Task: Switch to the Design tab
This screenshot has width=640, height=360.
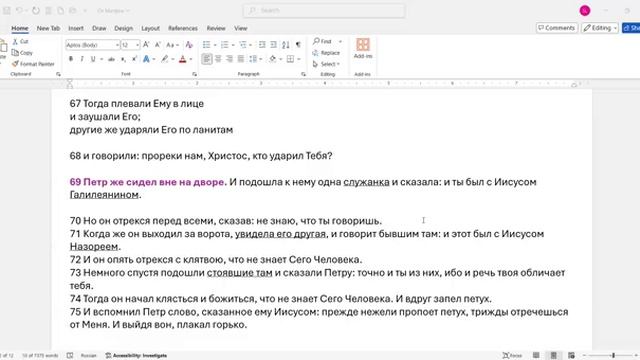Action: click(124, 28)
